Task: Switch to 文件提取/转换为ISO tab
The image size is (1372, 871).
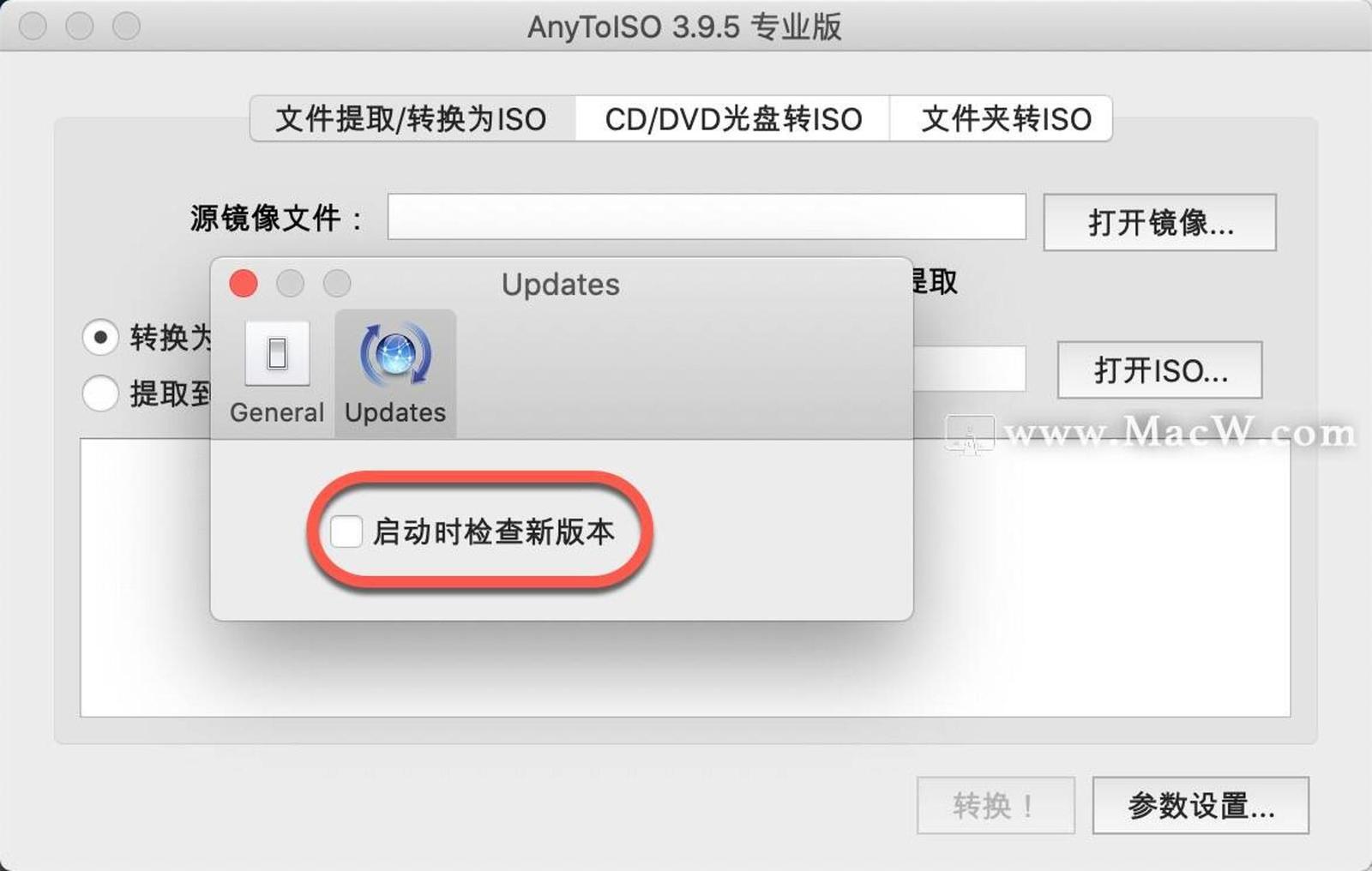Action: coord(412,118)
